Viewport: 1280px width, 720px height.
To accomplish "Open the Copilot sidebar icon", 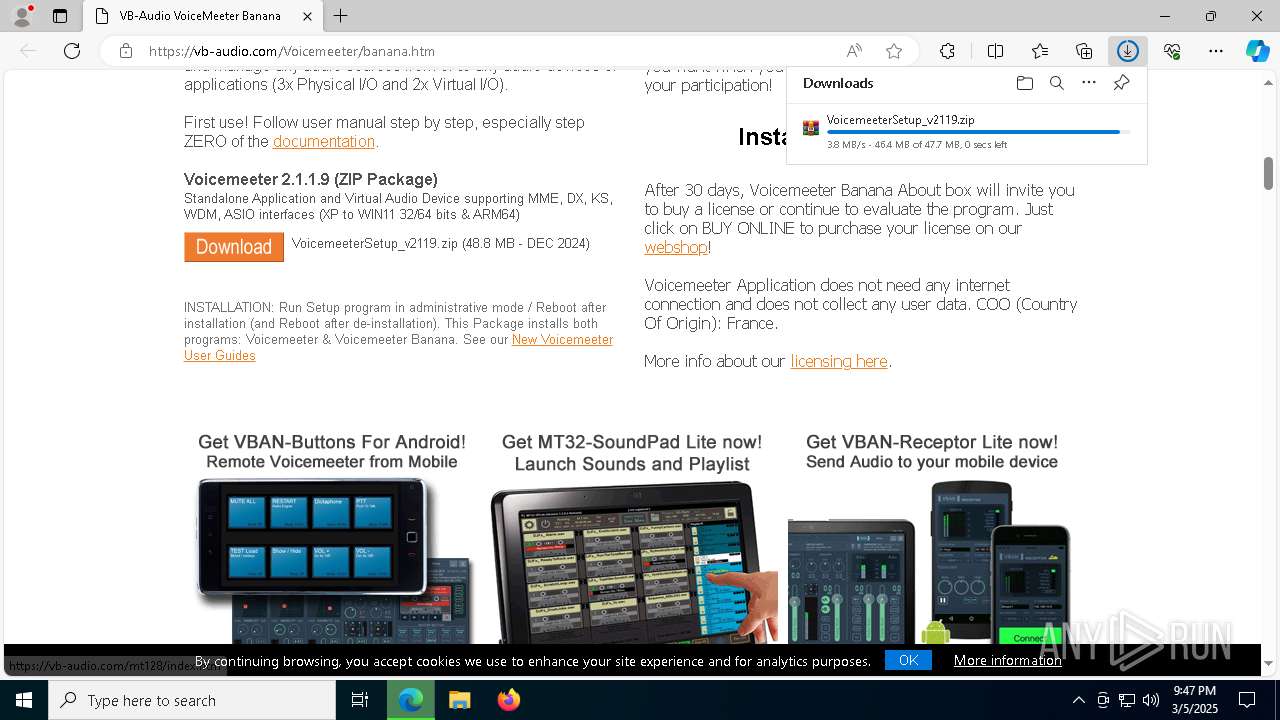I will [x=1257, y=51].
